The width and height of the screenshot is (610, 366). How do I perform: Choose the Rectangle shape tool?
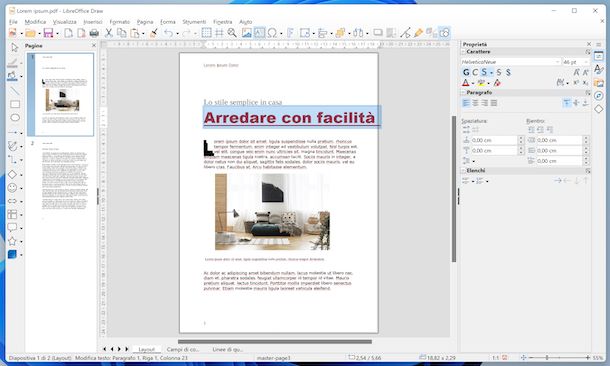15,104
